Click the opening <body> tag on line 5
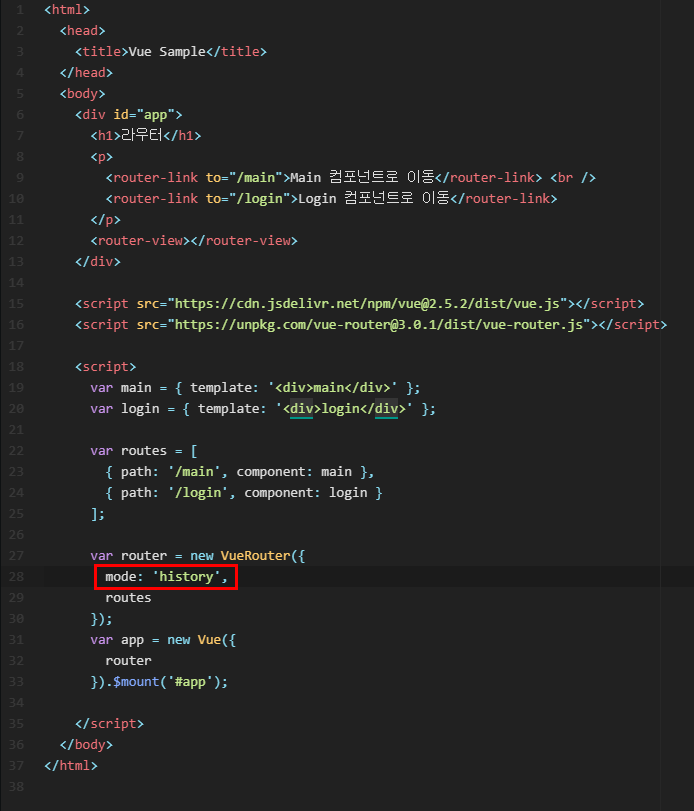 pos(83,94)
